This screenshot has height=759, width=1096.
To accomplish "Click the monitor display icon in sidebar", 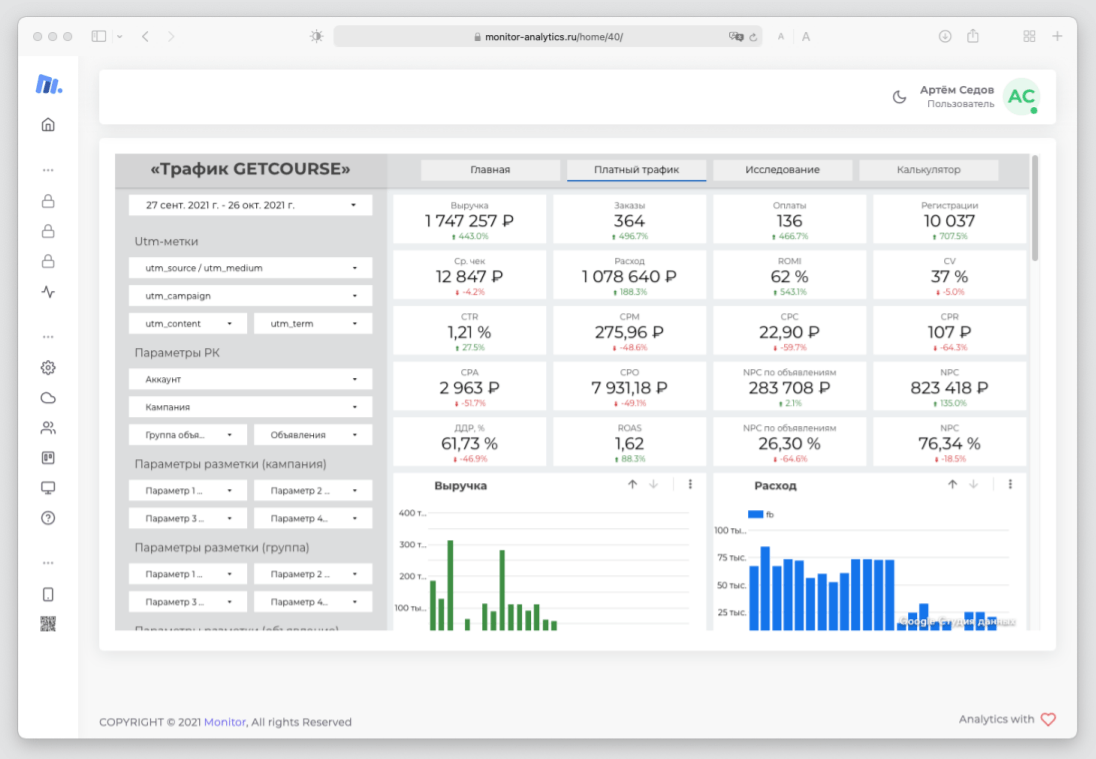I will [x=48, y=488].
